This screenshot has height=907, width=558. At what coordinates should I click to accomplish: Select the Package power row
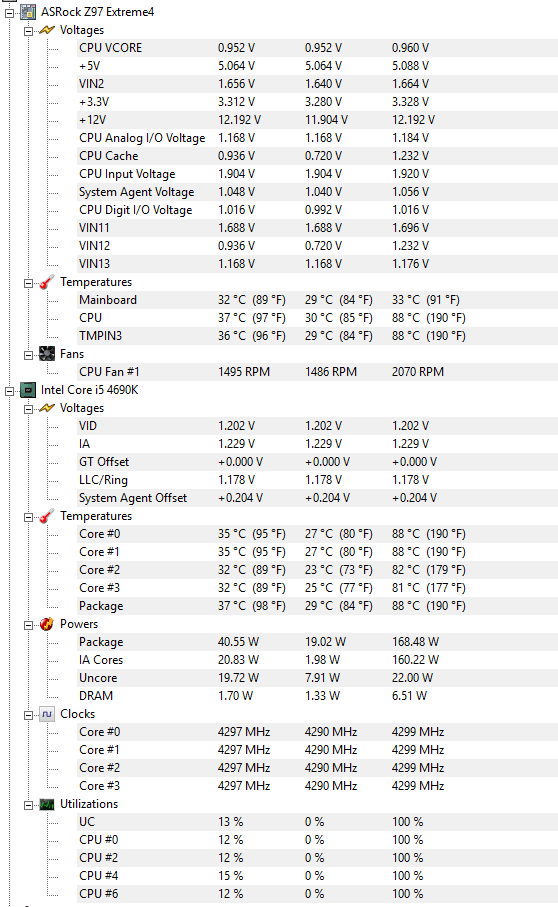[x=317, y=642]
